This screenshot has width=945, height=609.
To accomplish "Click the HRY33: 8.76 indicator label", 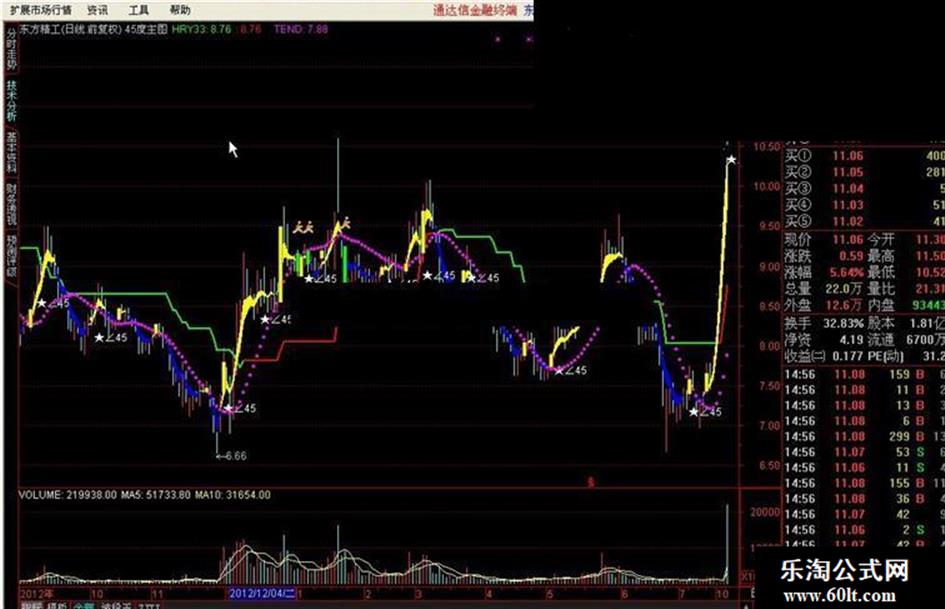I will point(201,29).
